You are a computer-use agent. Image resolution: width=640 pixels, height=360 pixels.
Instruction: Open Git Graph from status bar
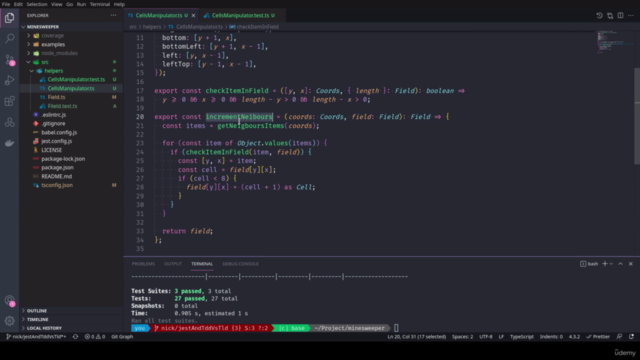(x=122, y=337)
